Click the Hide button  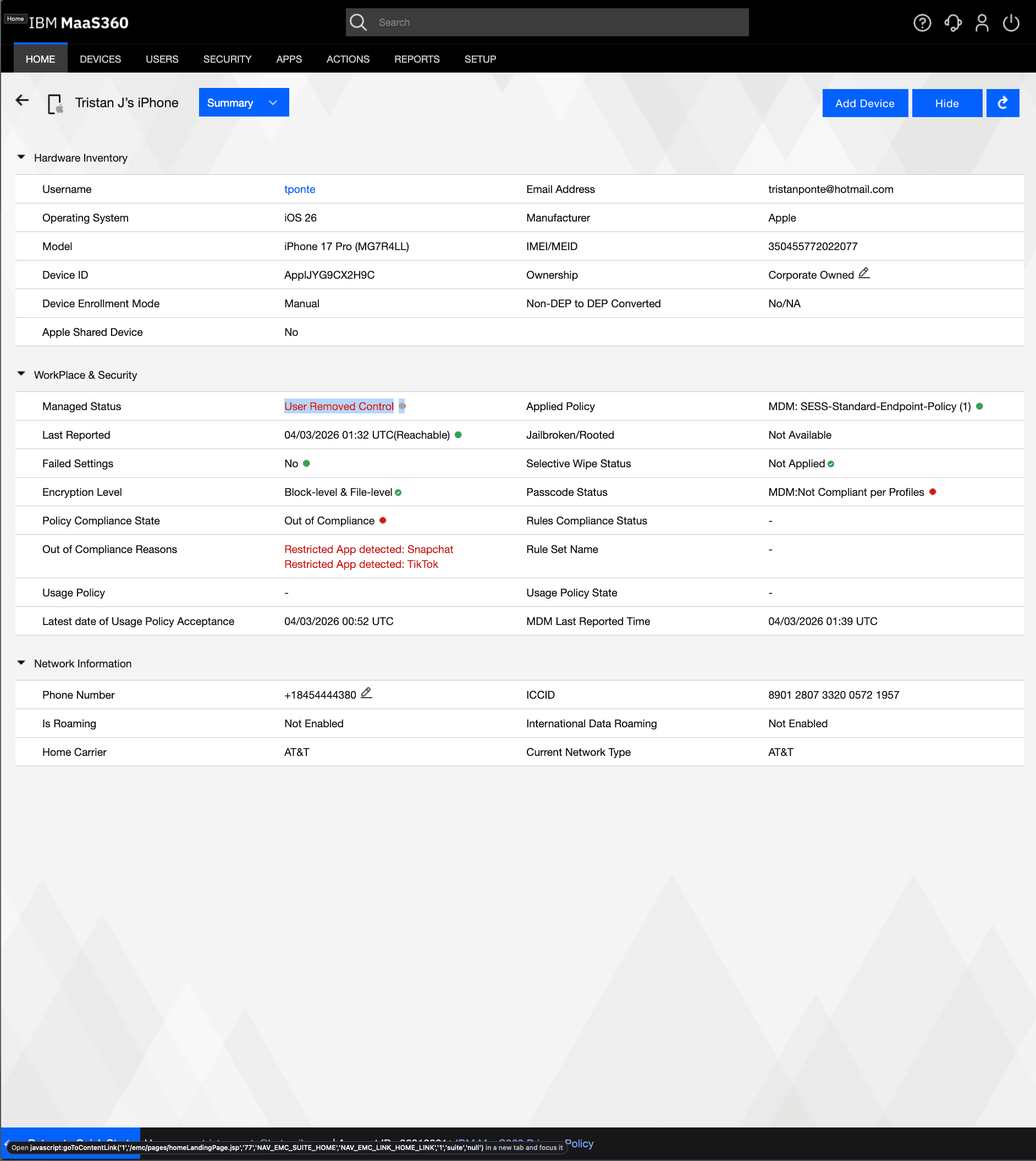946,103
